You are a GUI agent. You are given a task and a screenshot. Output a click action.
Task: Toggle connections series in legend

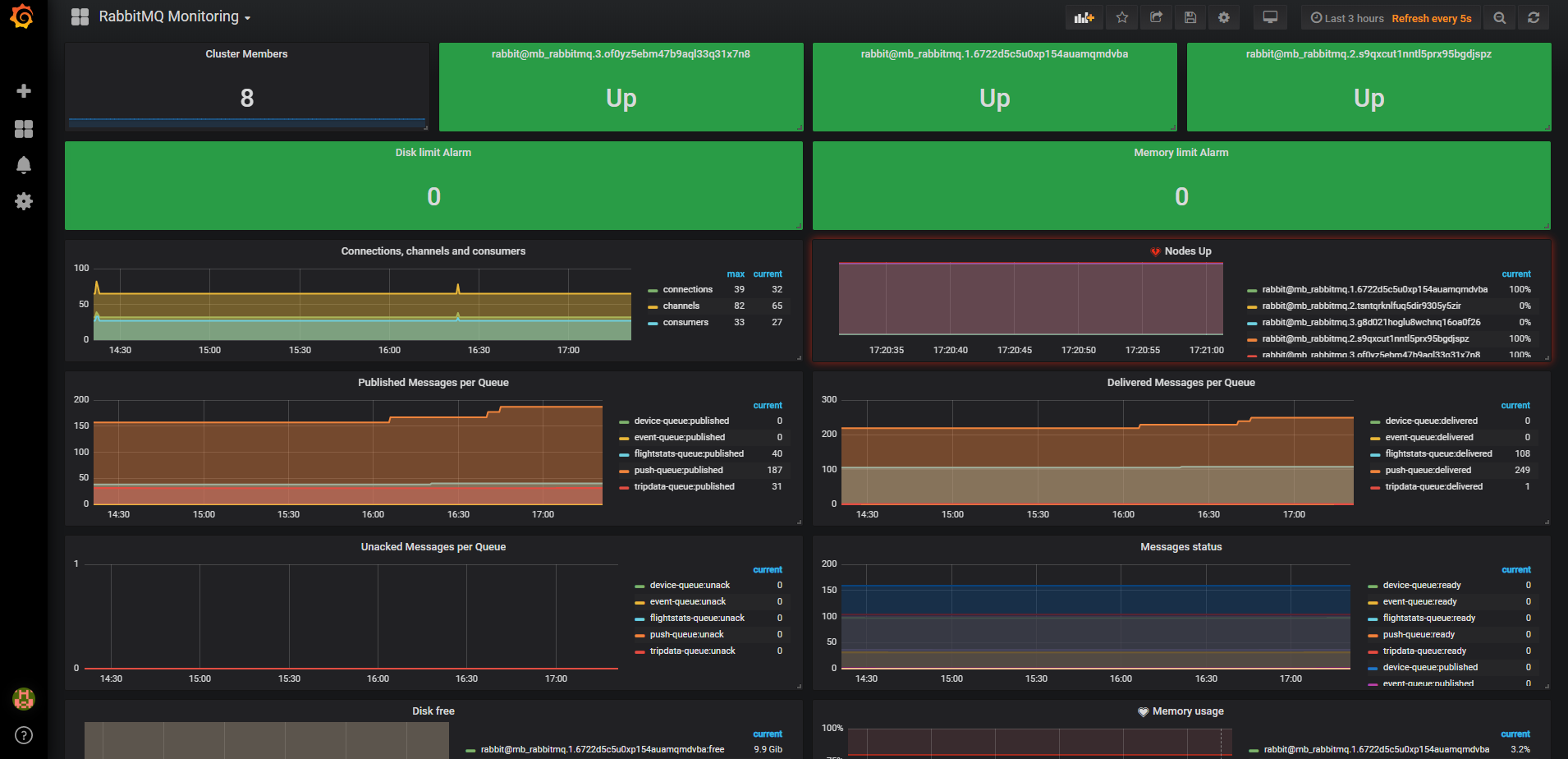(x=687, y=290)
